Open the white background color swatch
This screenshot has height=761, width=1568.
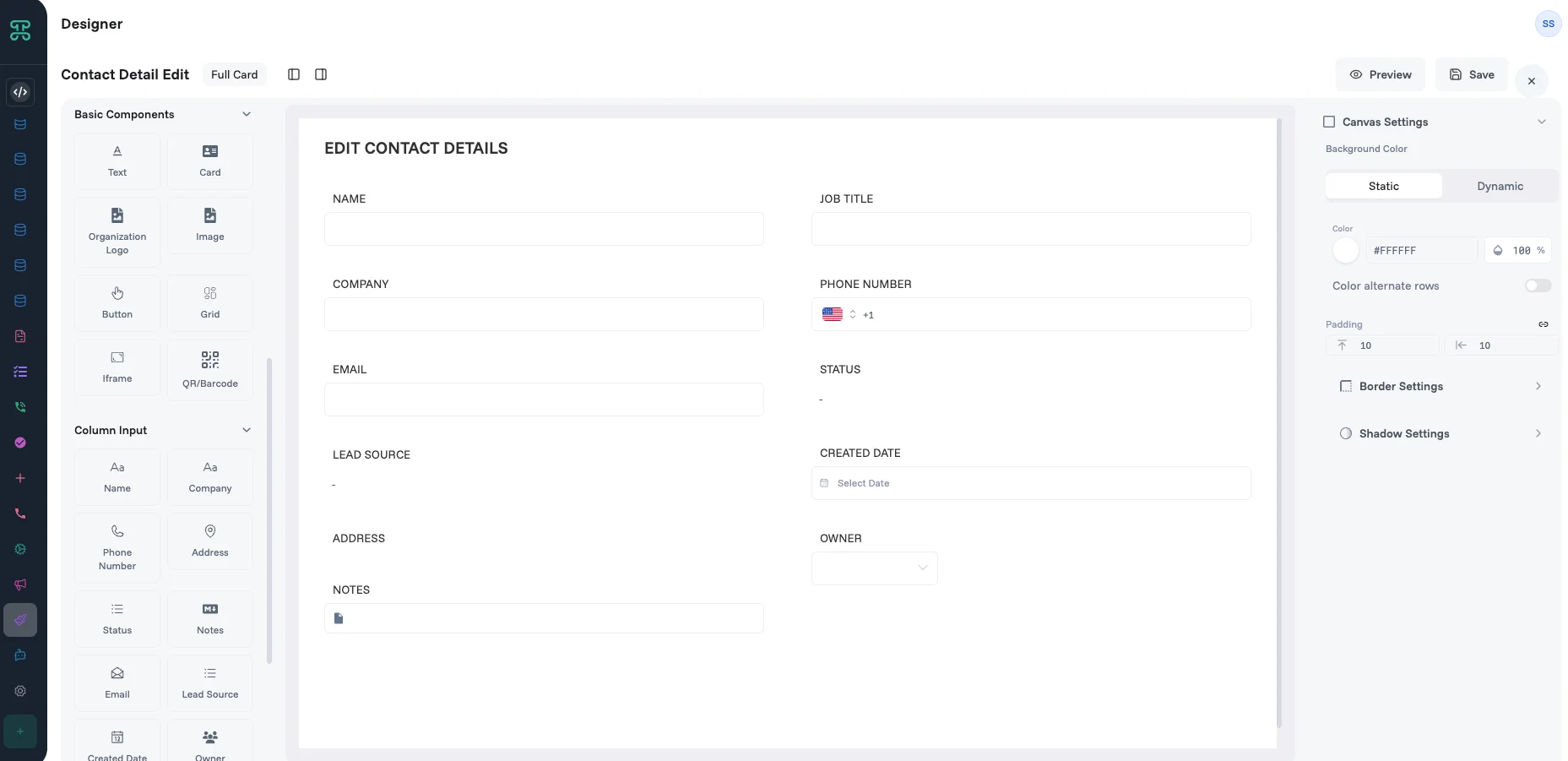coord(1345,250)
